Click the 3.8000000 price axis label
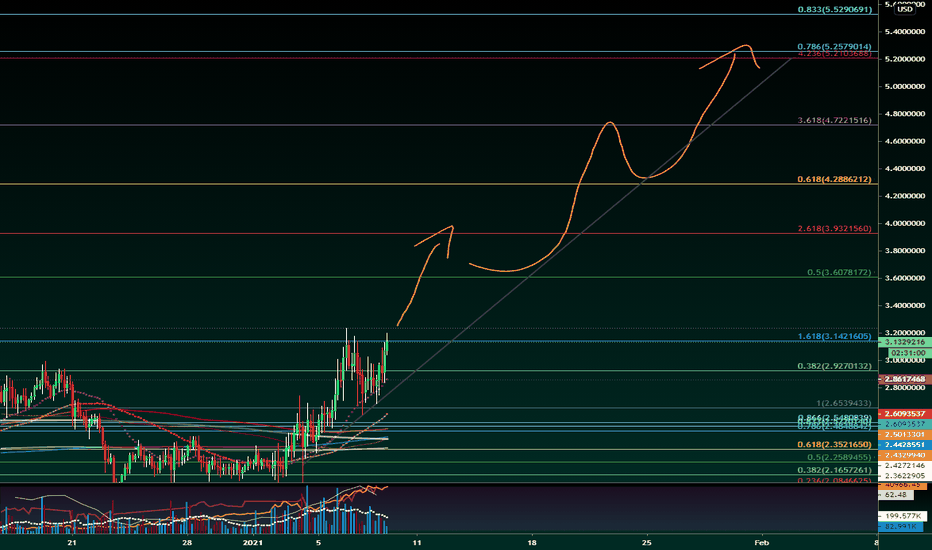The height and width of the screenshot is (550, 932). click(905, 251)
